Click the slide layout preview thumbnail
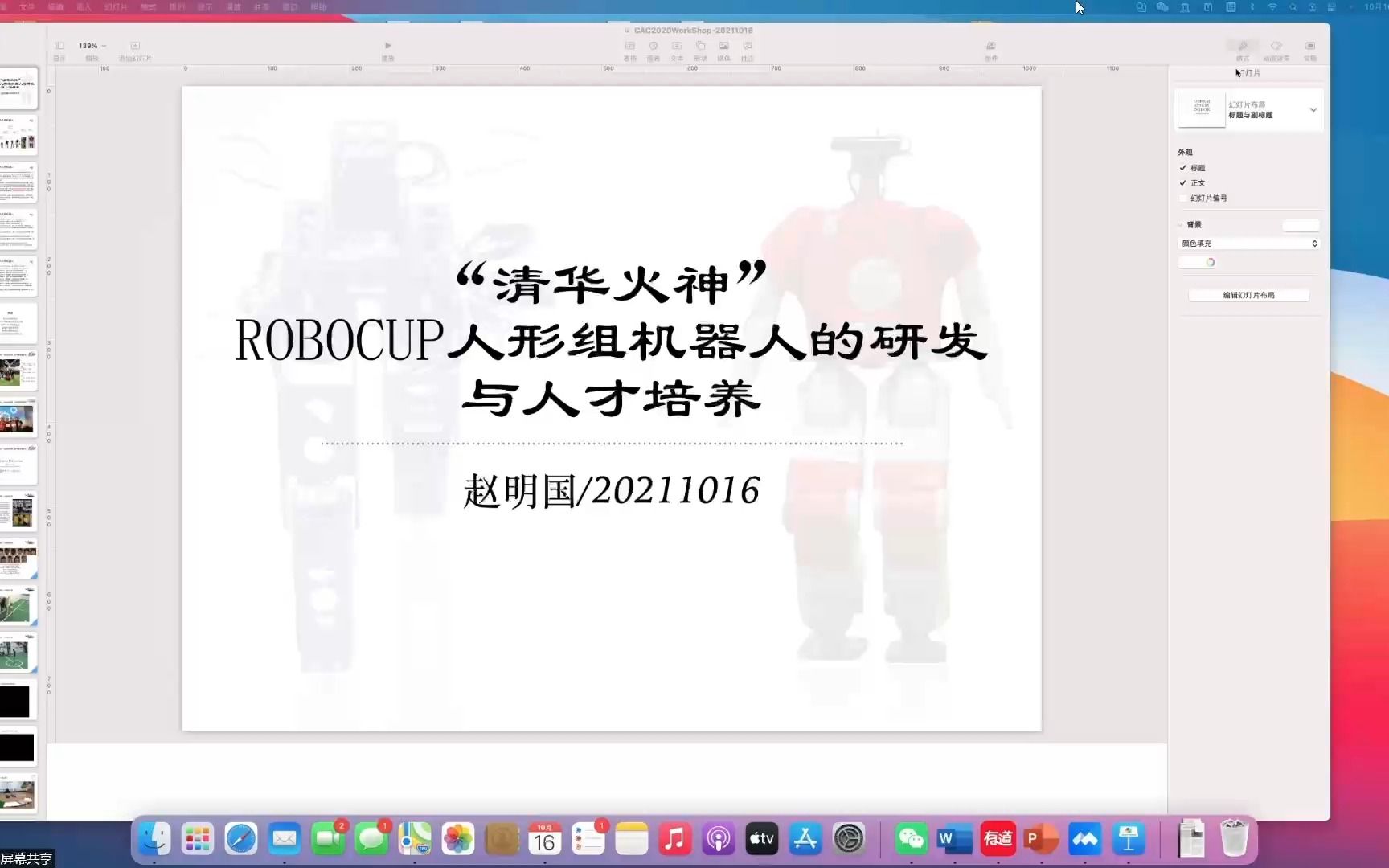 (1202, 109)
